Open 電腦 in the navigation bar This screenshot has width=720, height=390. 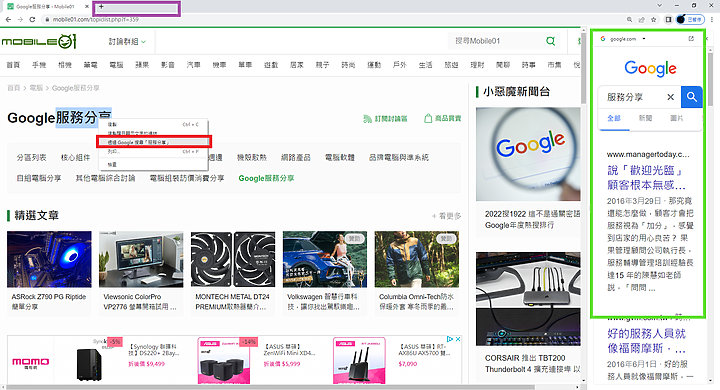coord(116,65)
